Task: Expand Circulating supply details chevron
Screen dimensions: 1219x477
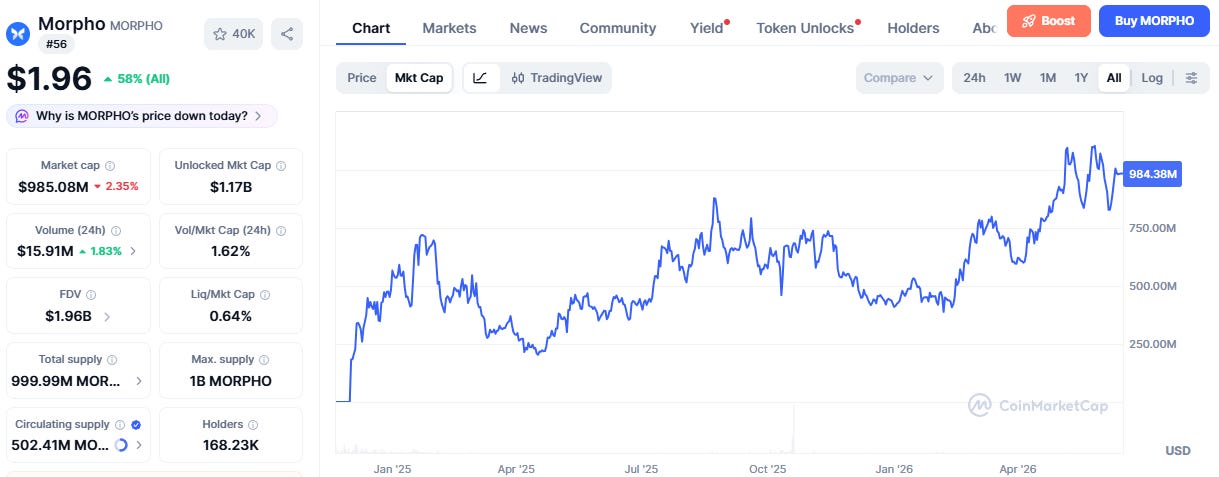Action: (x=138, y=445)
